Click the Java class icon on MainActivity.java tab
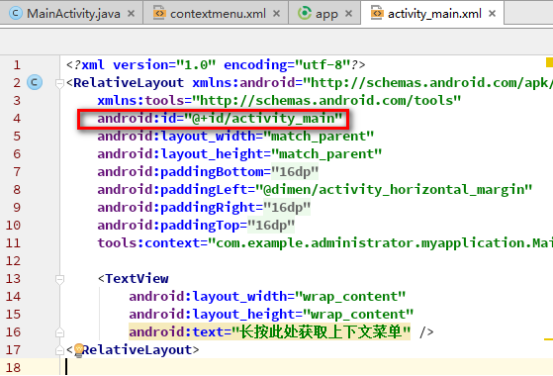 pyautogui.click(x=16, y=13)
